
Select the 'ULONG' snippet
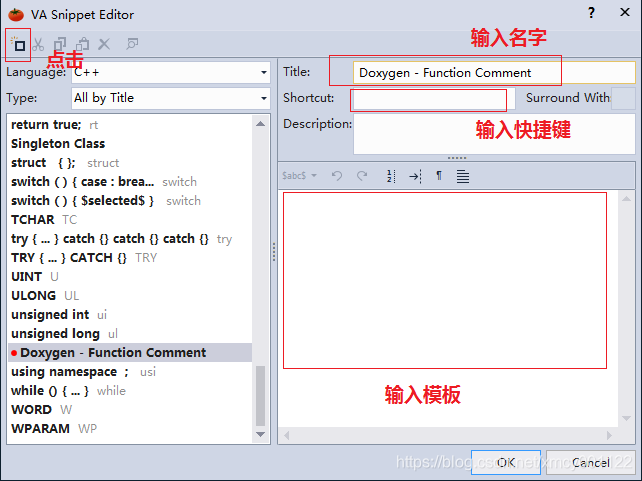click(130, 296)
